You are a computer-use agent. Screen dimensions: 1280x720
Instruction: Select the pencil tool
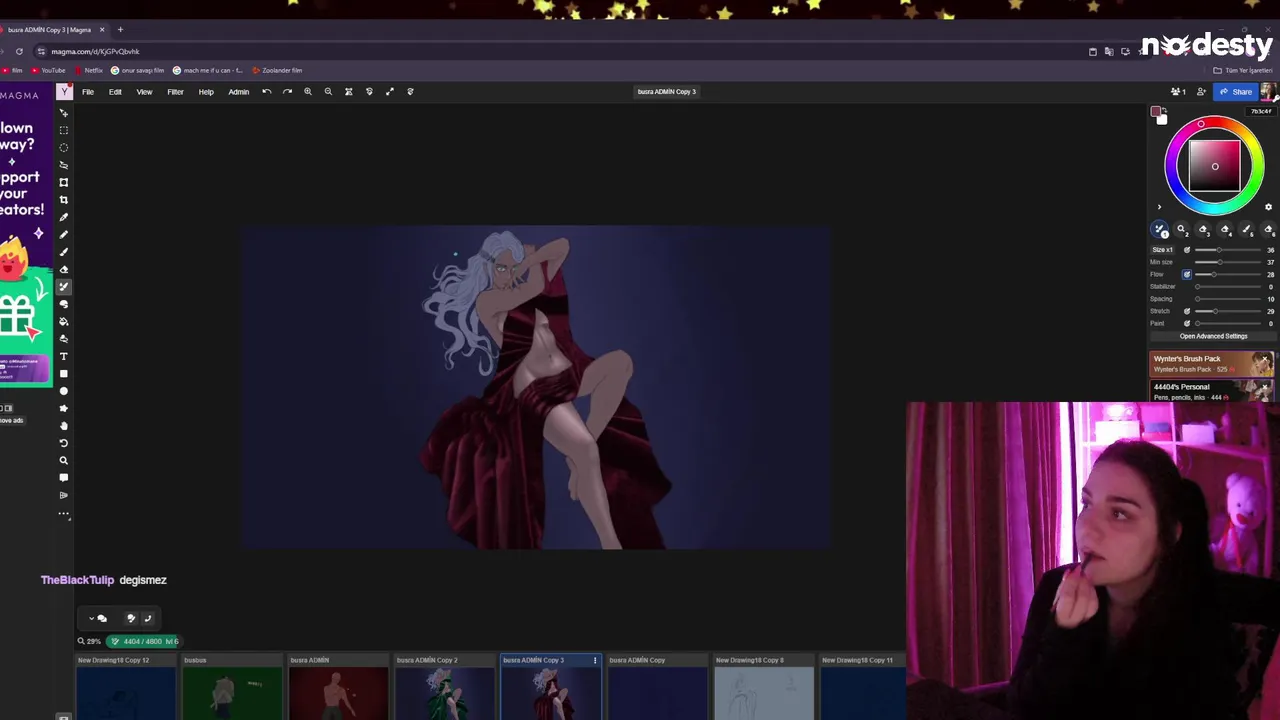[64, 234]
